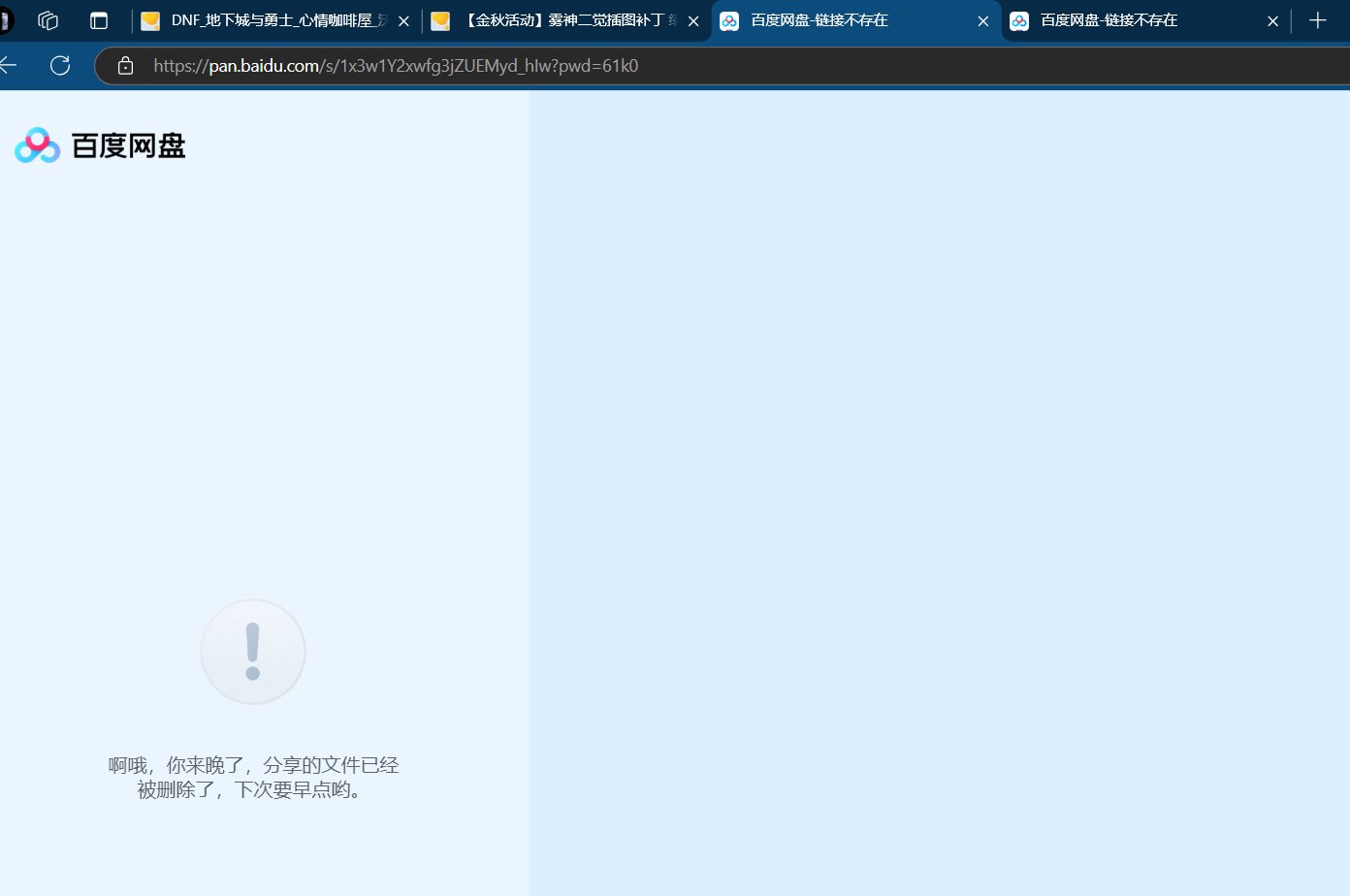1350x896 pixels.
Task: Click the browser profile icon in title bar
Action: tap(4, 20)
